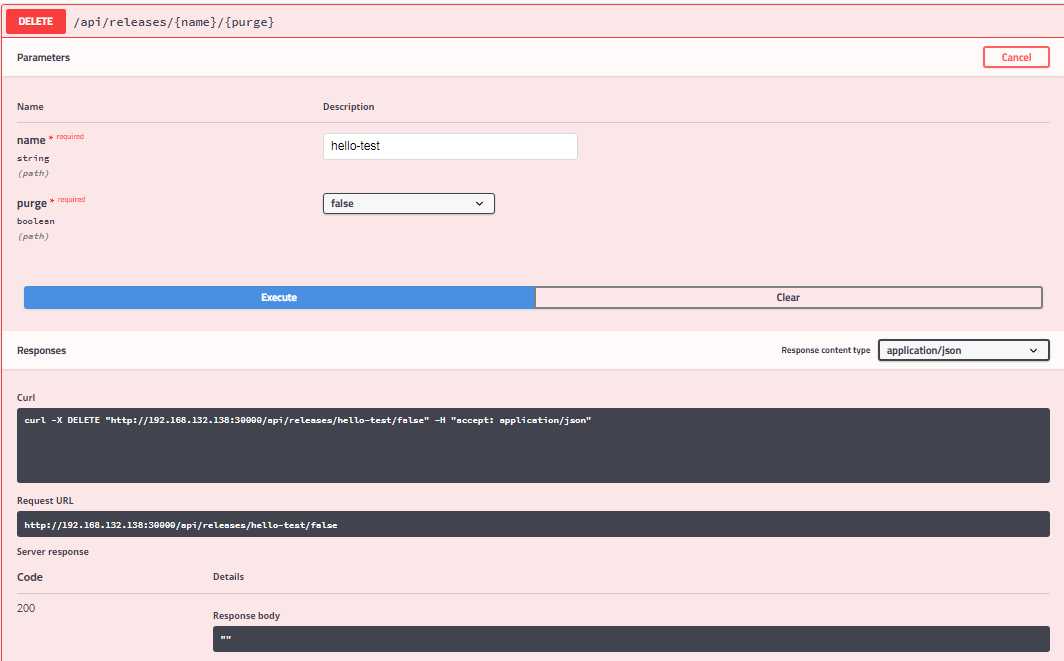Open the purge dropdown set to false
This screenshot has height=661, width=1064.
point(408,204)
